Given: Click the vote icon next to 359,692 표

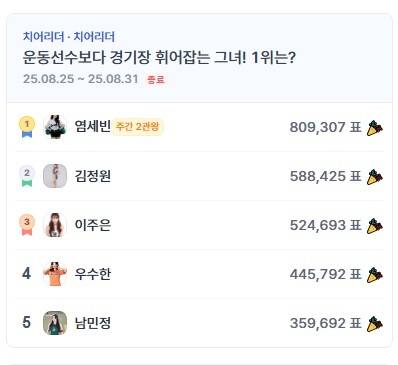Looking at the screenshot, I should 375,324.
